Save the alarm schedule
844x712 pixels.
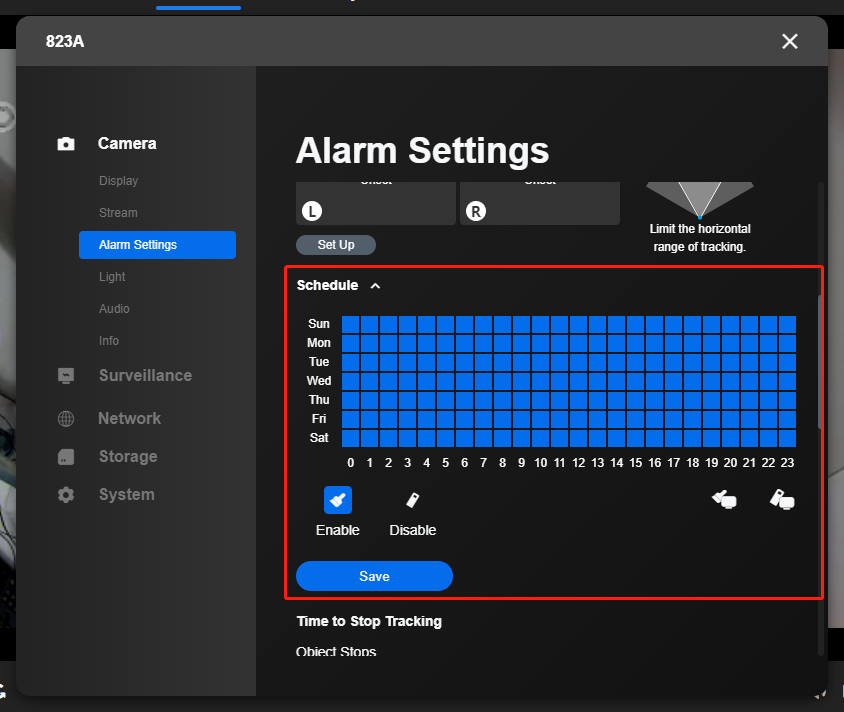(x=374, y=576)
